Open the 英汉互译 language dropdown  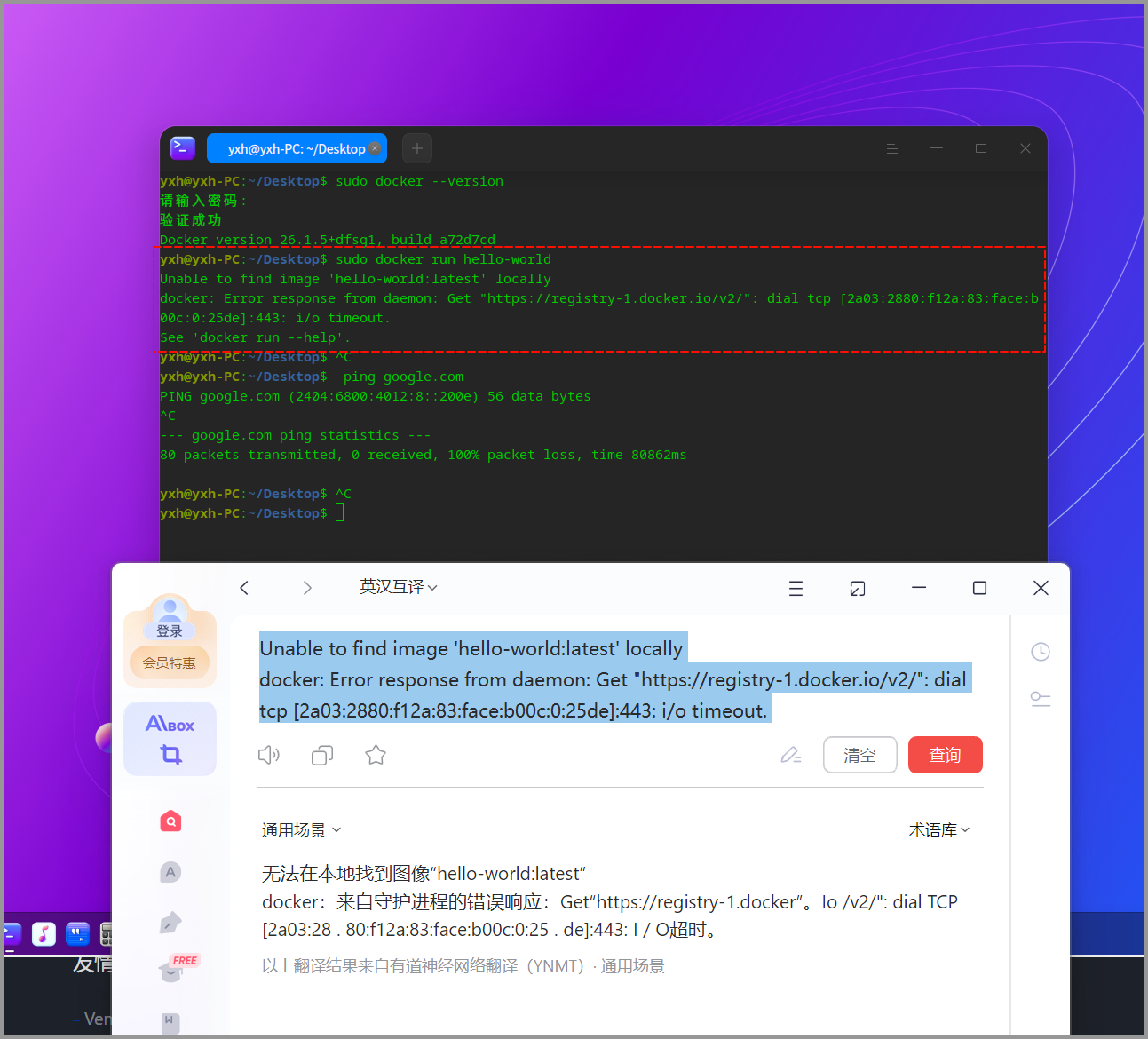pos(399,587)
